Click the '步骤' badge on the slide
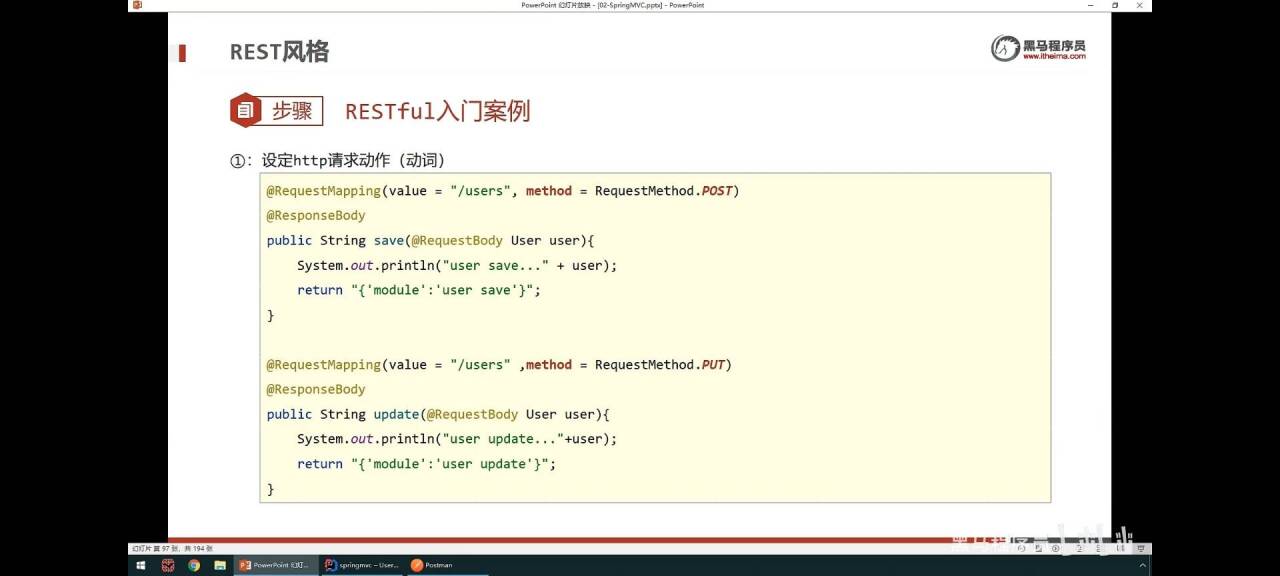 coord(277,110)
